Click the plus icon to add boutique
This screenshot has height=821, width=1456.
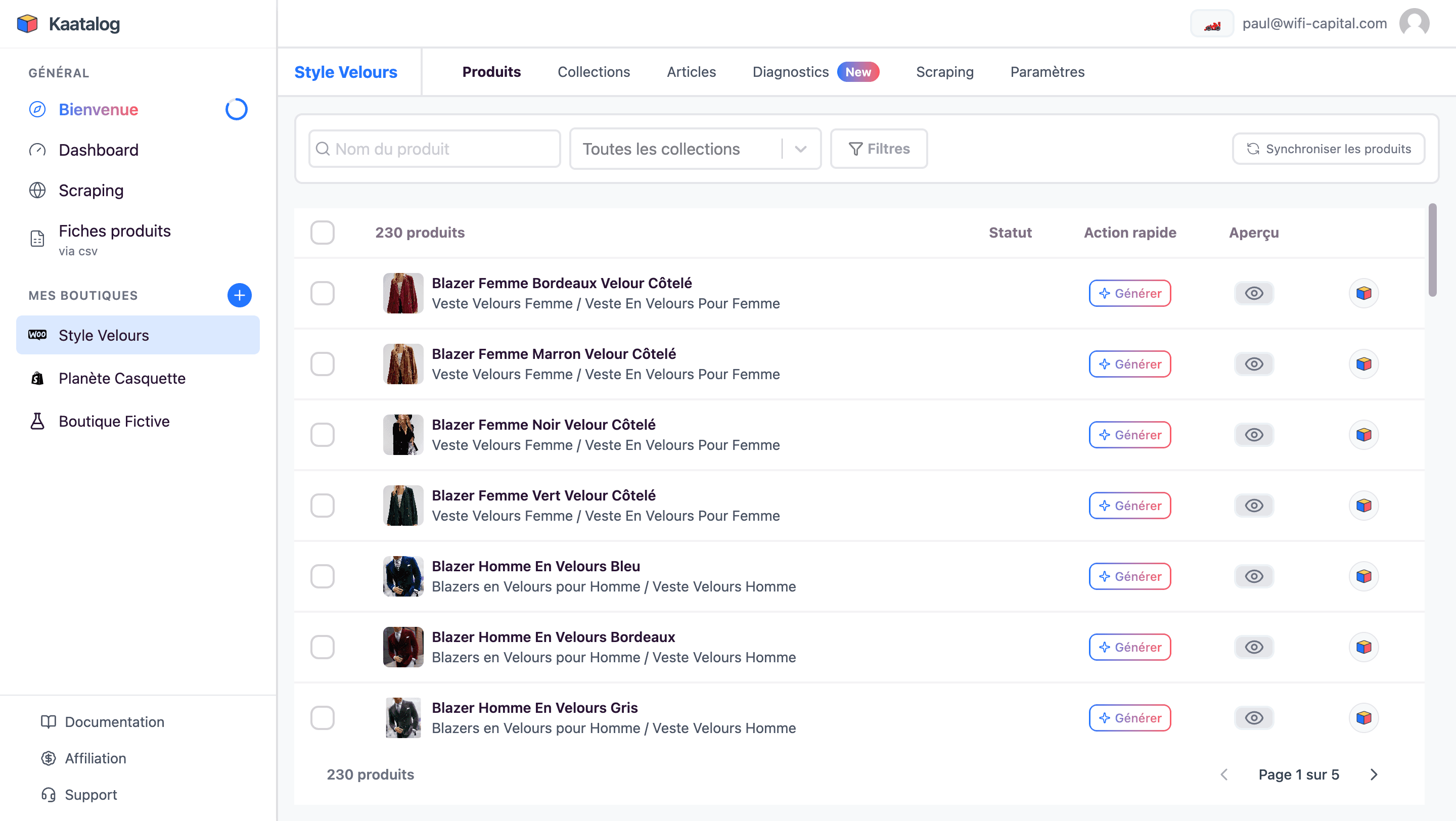coord(239,295)
